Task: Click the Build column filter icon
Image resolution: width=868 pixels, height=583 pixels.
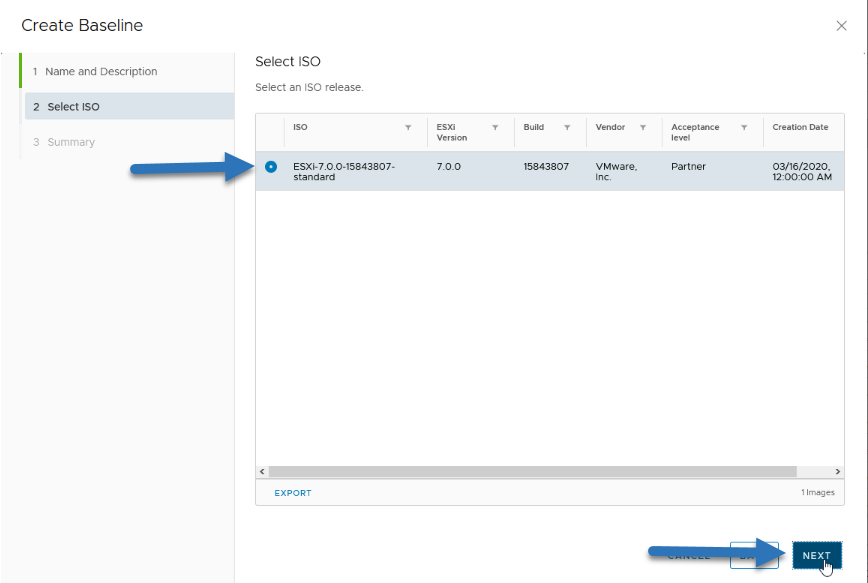Action: [x=567, y=127]
